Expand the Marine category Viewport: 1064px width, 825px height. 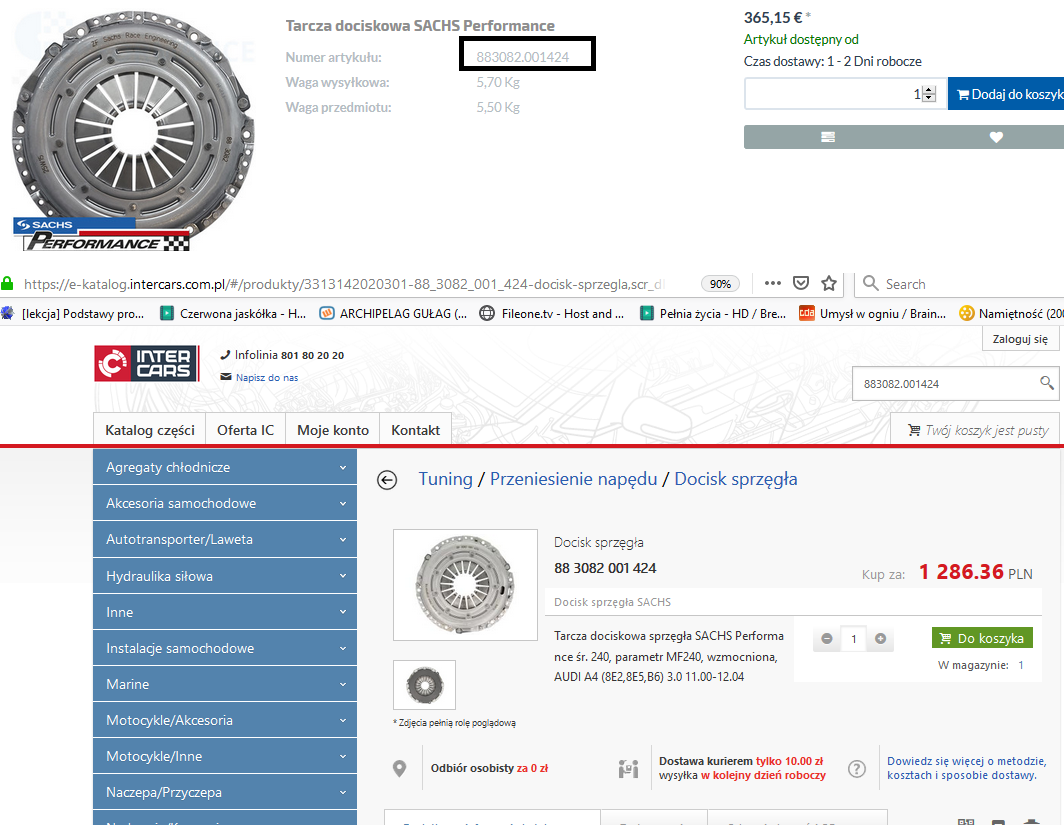point(225,684)
